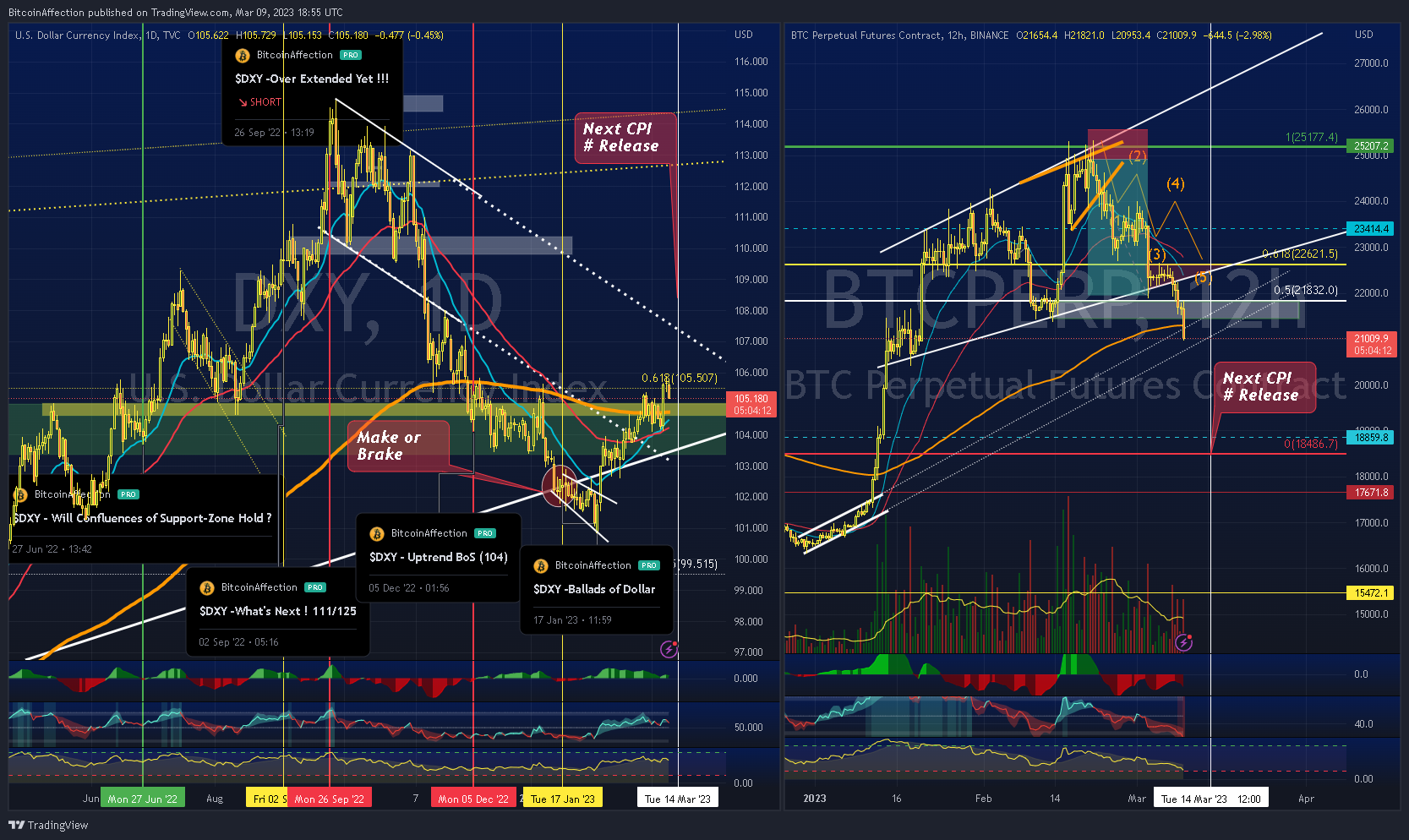Click the BitcoinAffection name on the Uptrend BoS card

(x=429, y=533)
